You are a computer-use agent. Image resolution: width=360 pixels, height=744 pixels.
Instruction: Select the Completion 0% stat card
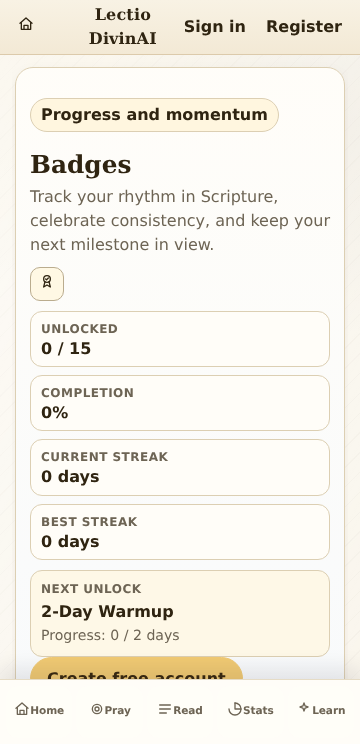pos(180,403)
